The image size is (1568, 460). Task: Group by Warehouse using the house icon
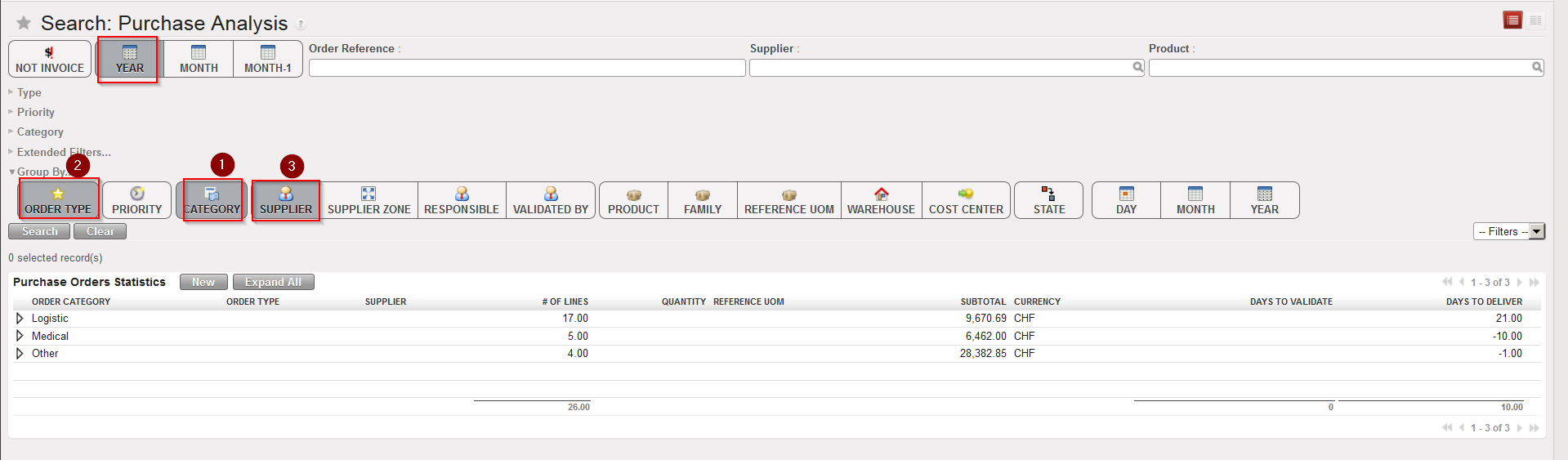(881, 200)
